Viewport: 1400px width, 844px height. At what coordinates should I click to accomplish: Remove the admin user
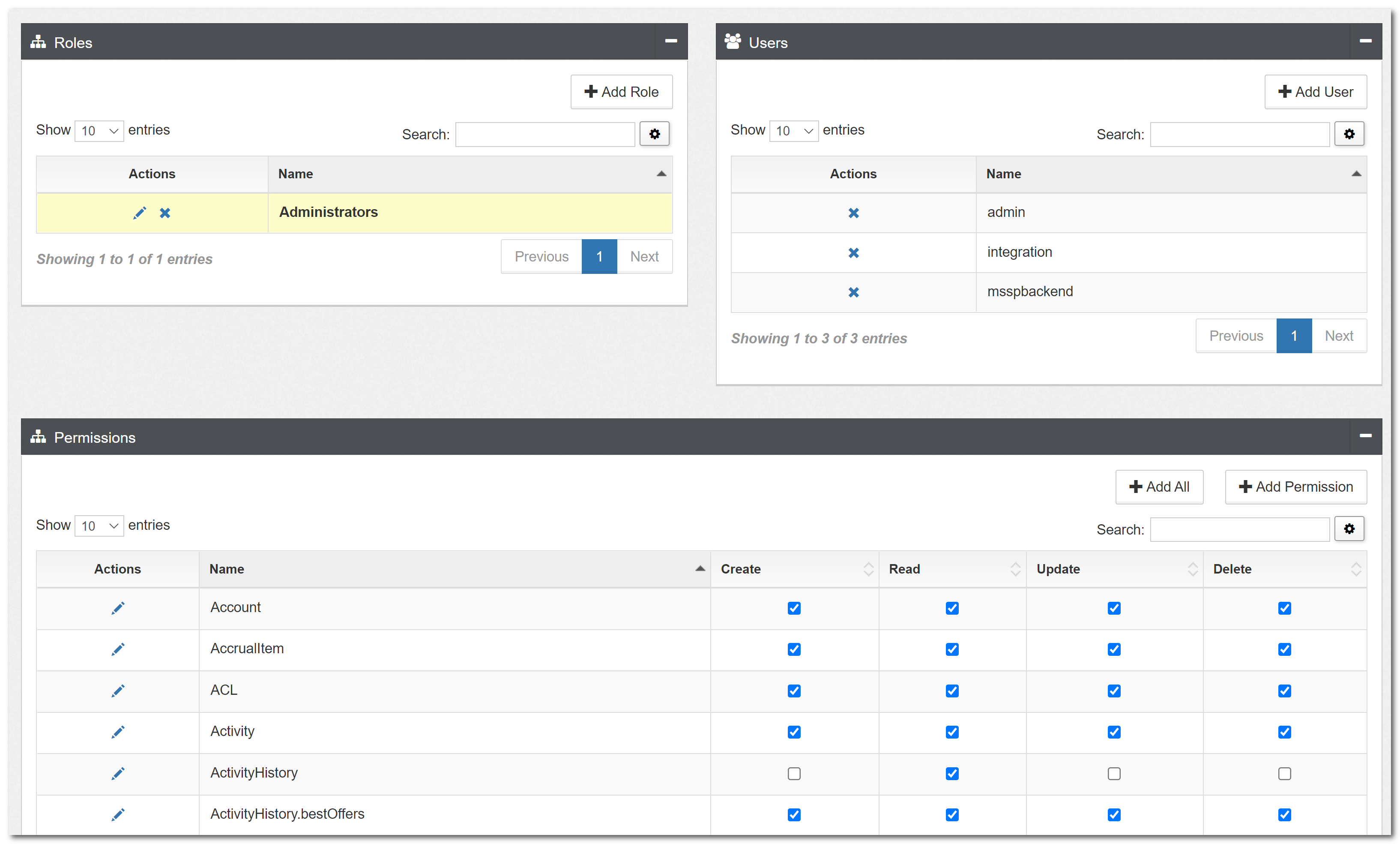pos(853,213)
